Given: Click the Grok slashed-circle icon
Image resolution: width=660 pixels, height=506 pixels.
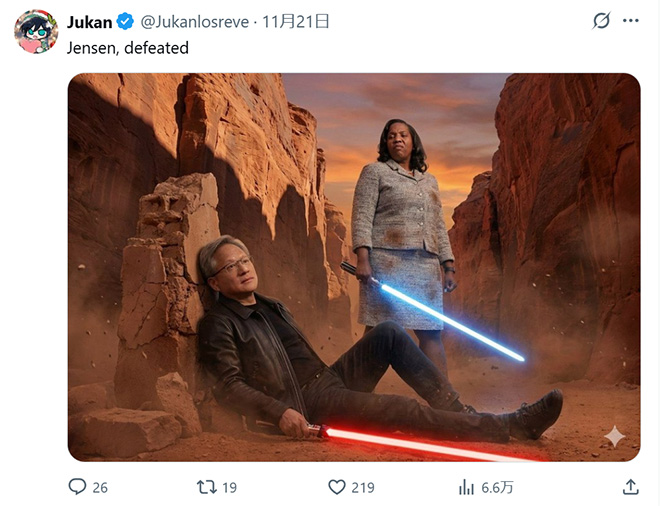Looking at the screenshot, I should coord(601,21).
